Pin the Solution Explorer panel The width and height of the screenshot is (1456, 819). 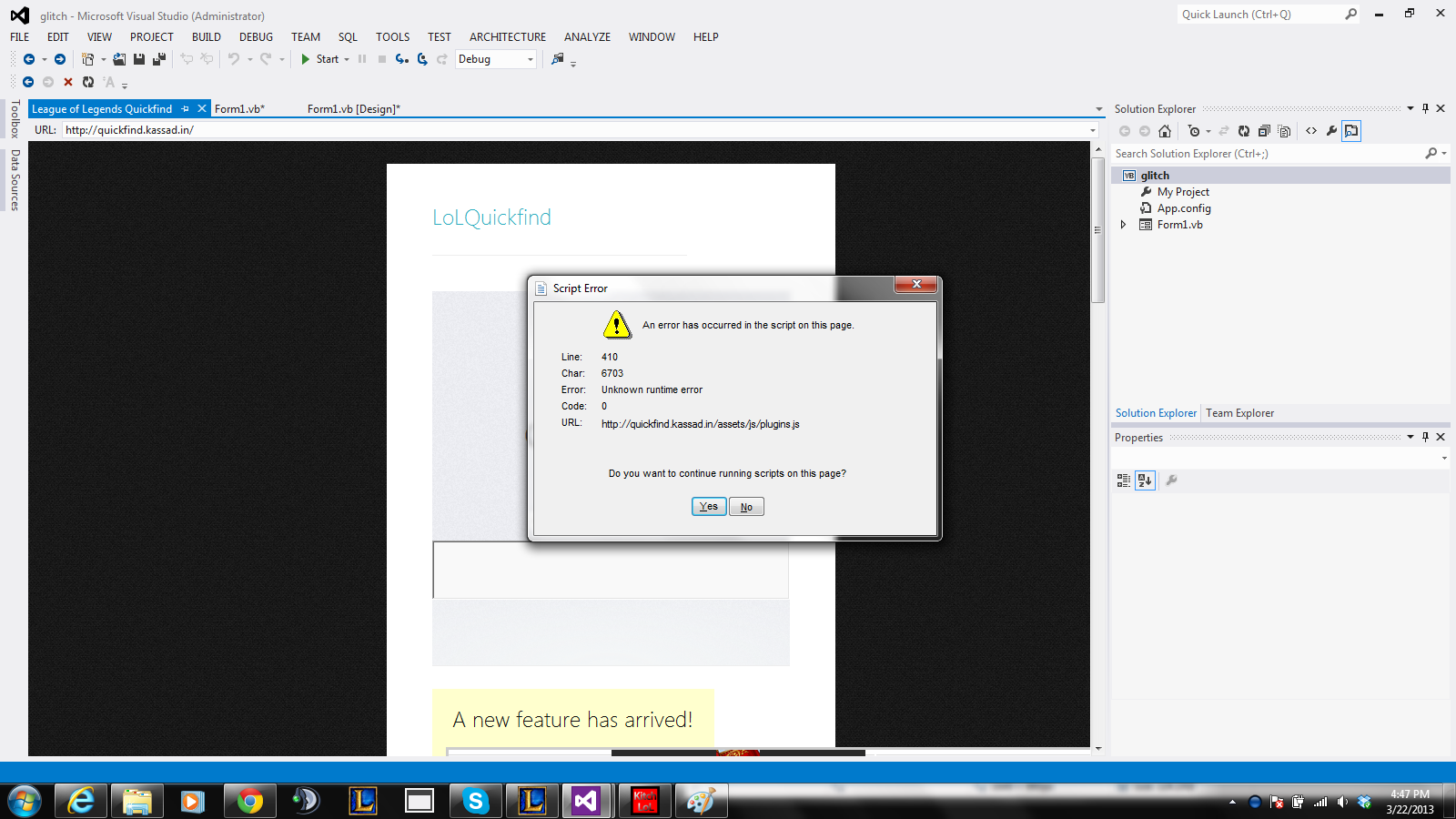(1426, 108)
